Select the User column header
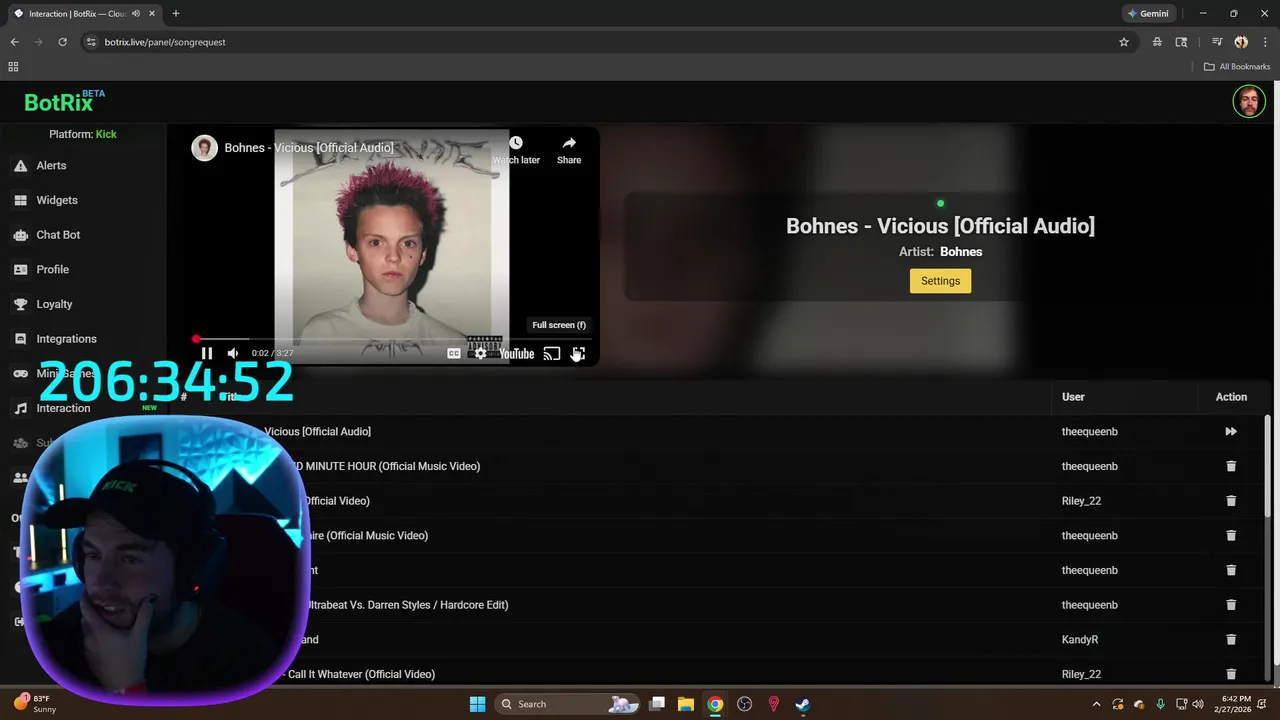 (x=1073, y=397)
